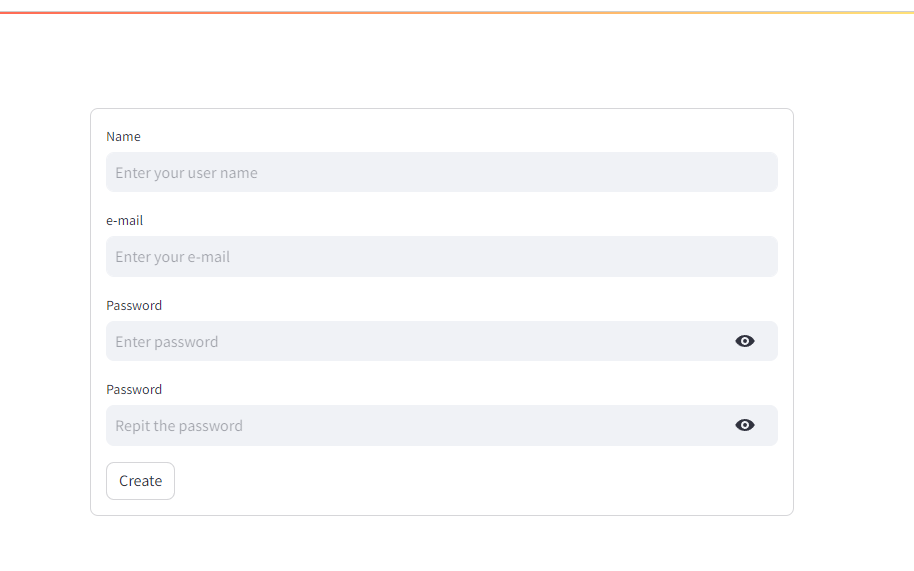
Task: Click into the e-mail input field
Action: pyautogui.click(x=441, y=257)
